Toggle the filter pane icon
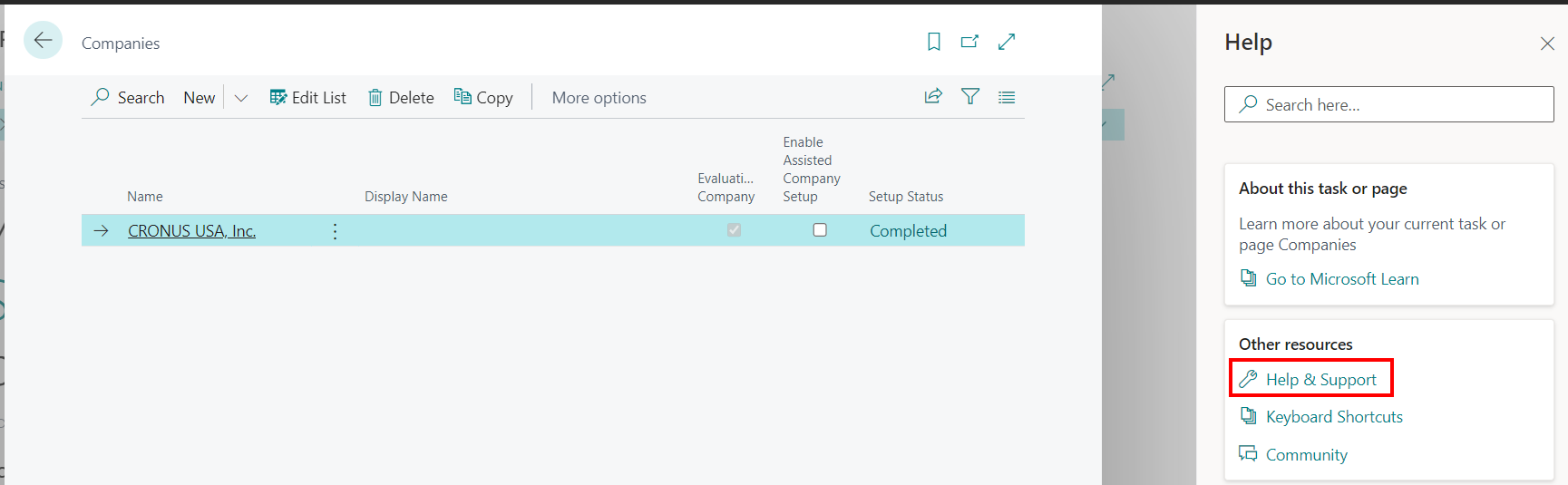 pyautogui.click(x=970, y=97)
